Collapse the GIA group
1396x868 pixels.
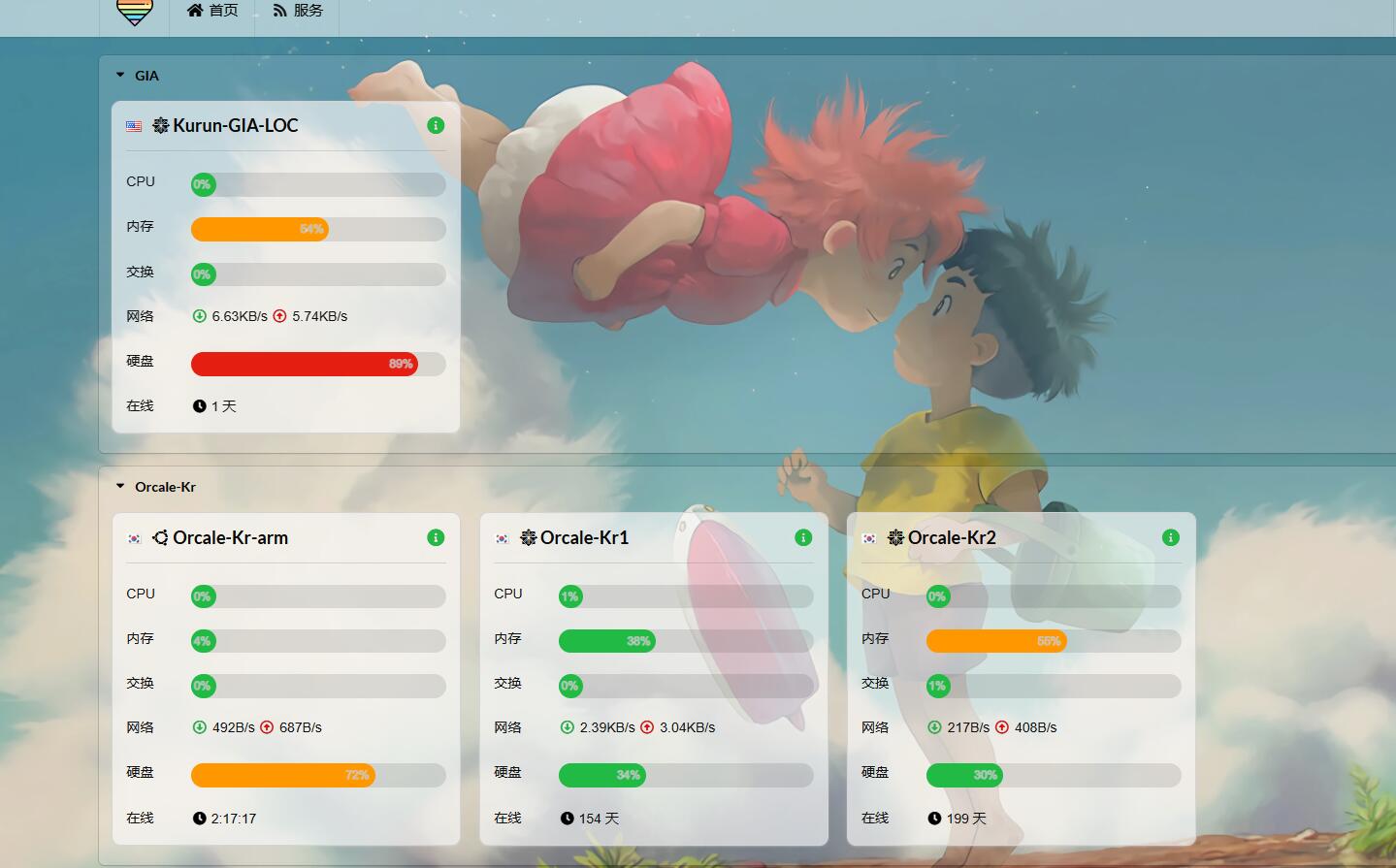[120, 75]
